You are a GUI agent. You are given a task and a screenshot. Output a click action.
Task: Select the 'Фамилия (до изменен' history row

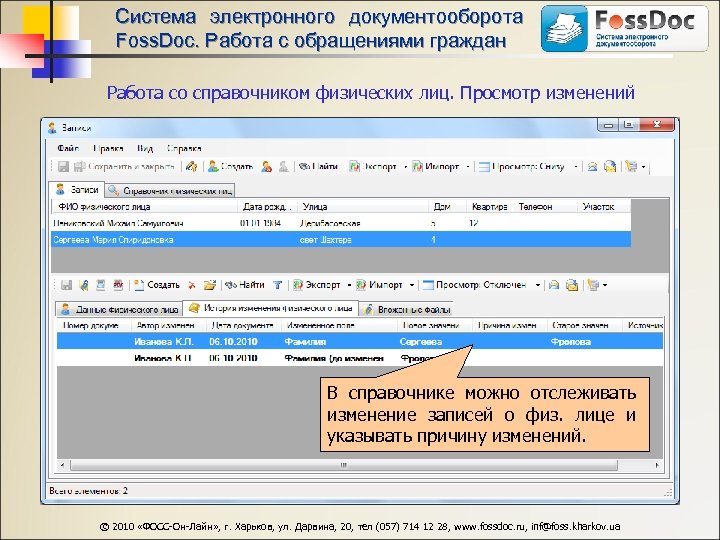pyautogui.click(x=360, y=358)
